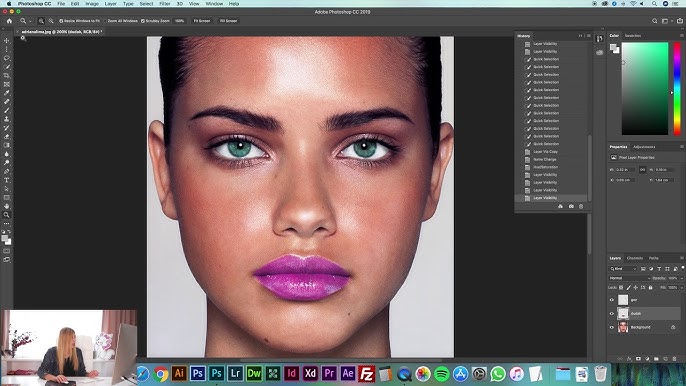686x386 pixels.
Task: Select the Eraser tool
Action: tap(7, 137)
